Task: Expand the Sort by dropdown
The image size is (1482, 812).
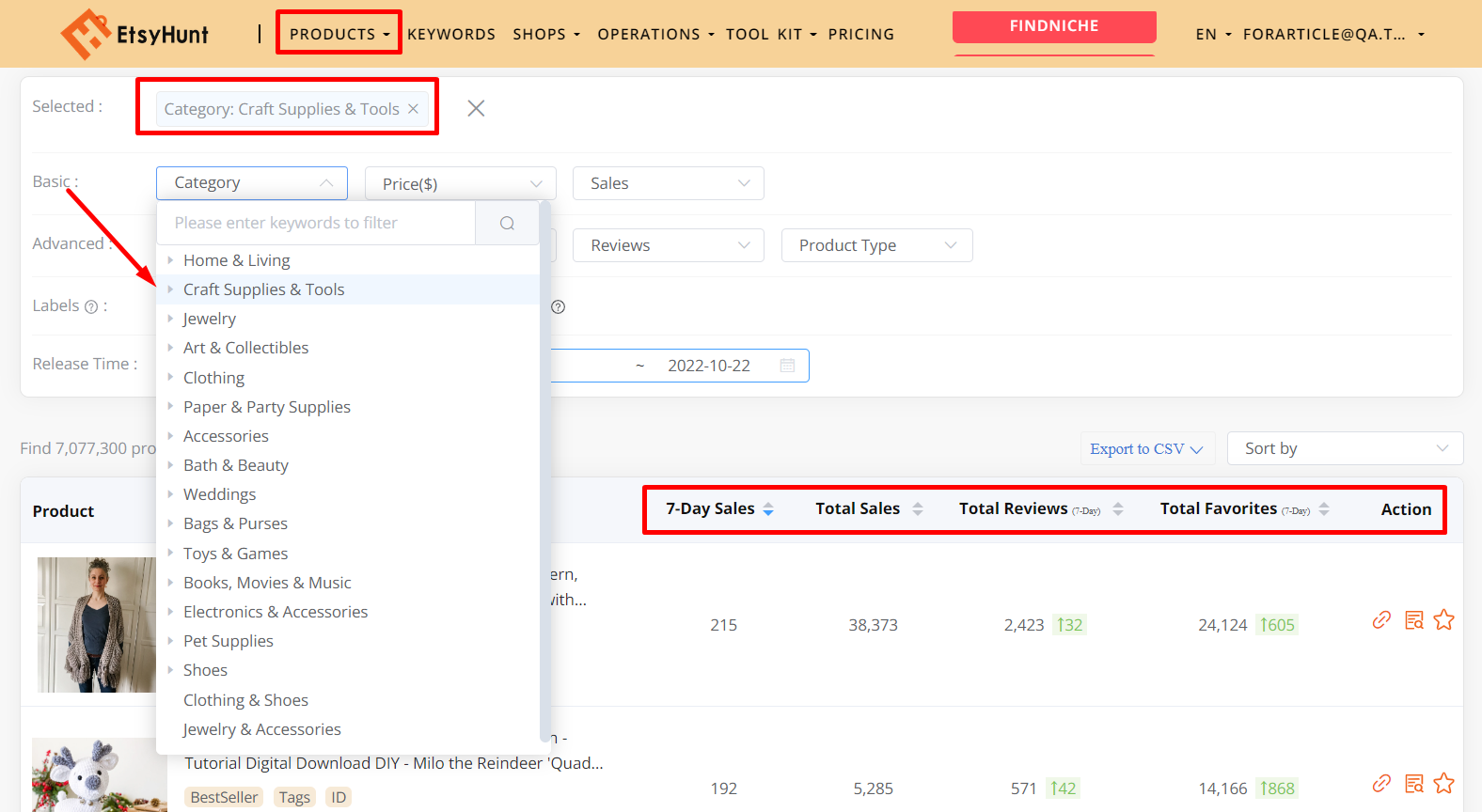Action: (1345, 448)
